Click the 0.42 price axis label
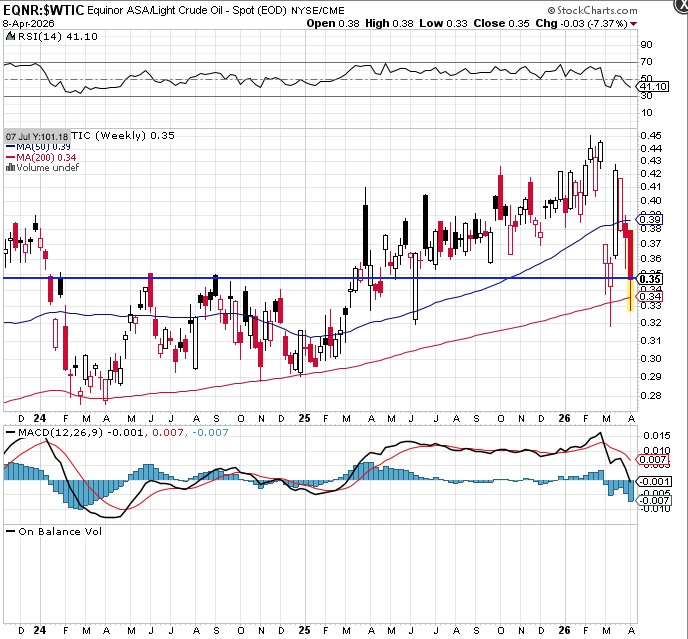Image resolution: width=688 pixels, height=639 pixels. point(650,174)
